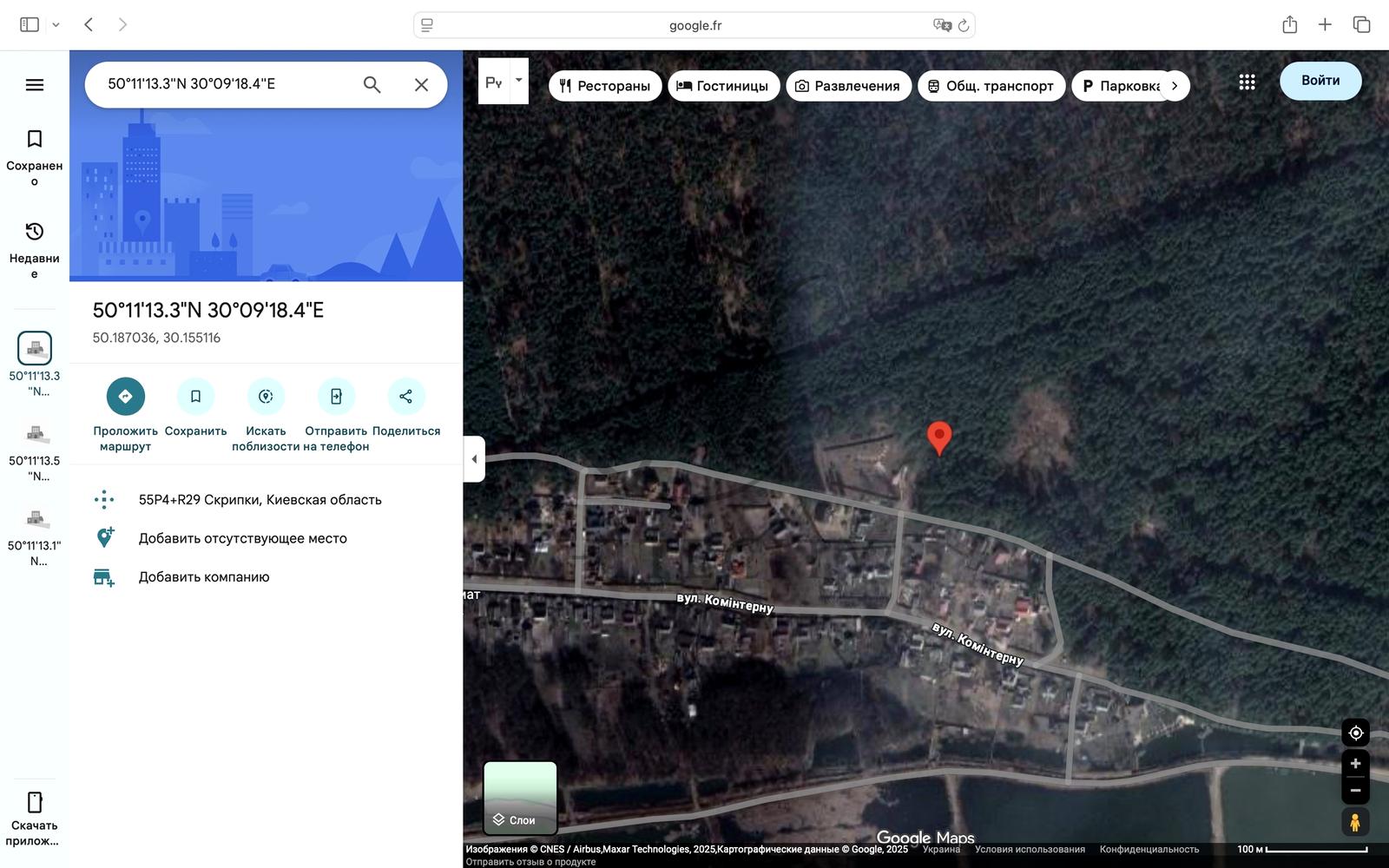Click the search nearby icon
The width and height of the screenshot is (1389, 868).
tap(266, 397)
